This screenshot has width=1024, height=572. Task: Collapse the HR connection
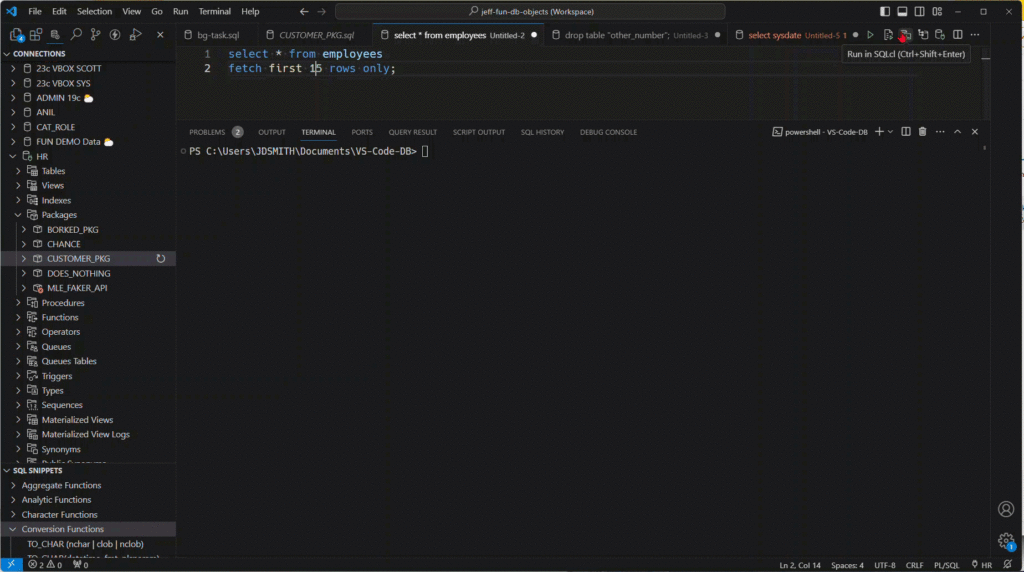click(13, 157)
